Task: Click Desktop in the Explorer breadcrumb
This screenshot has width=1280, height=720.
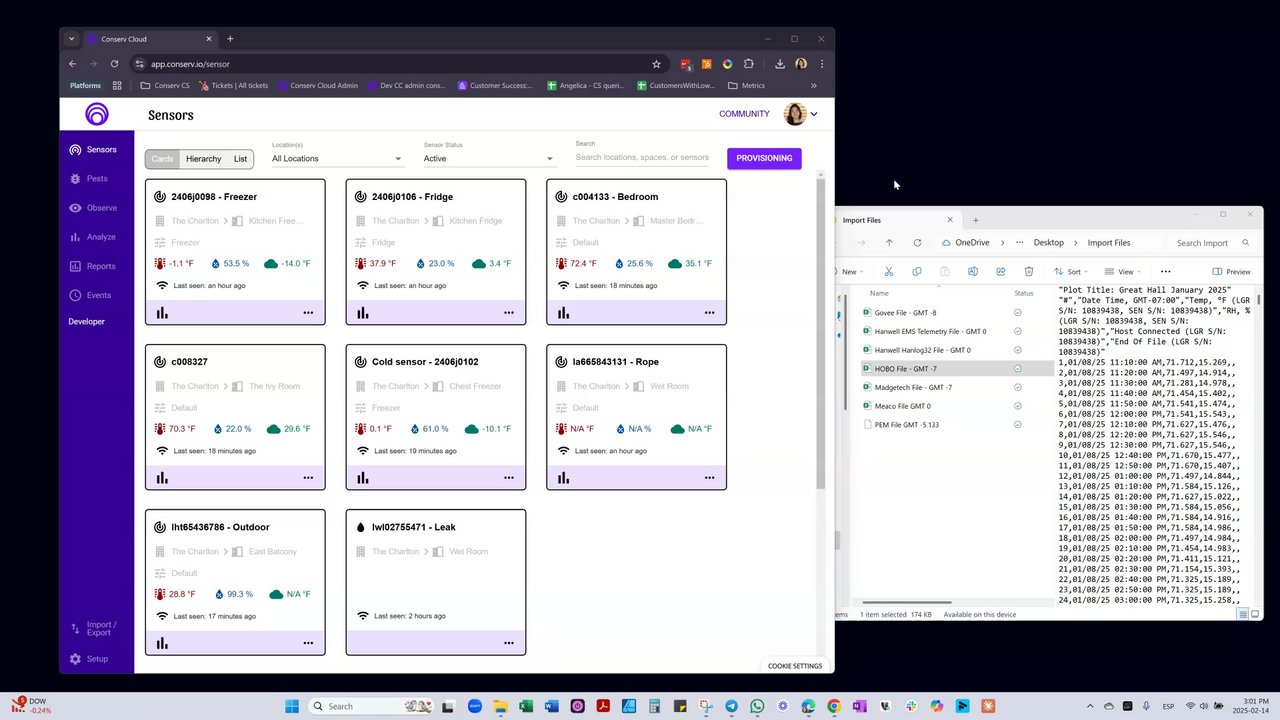Action: coord(1049,243)
